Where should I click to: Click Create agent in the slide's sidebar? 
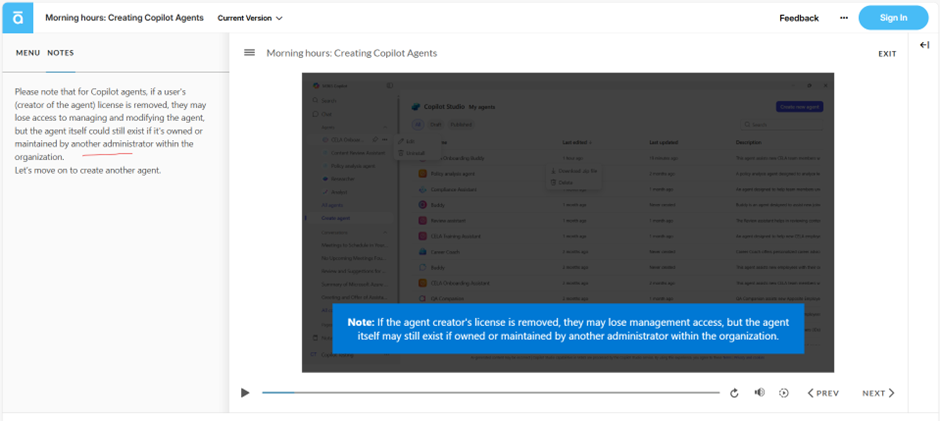pos(335,218)
